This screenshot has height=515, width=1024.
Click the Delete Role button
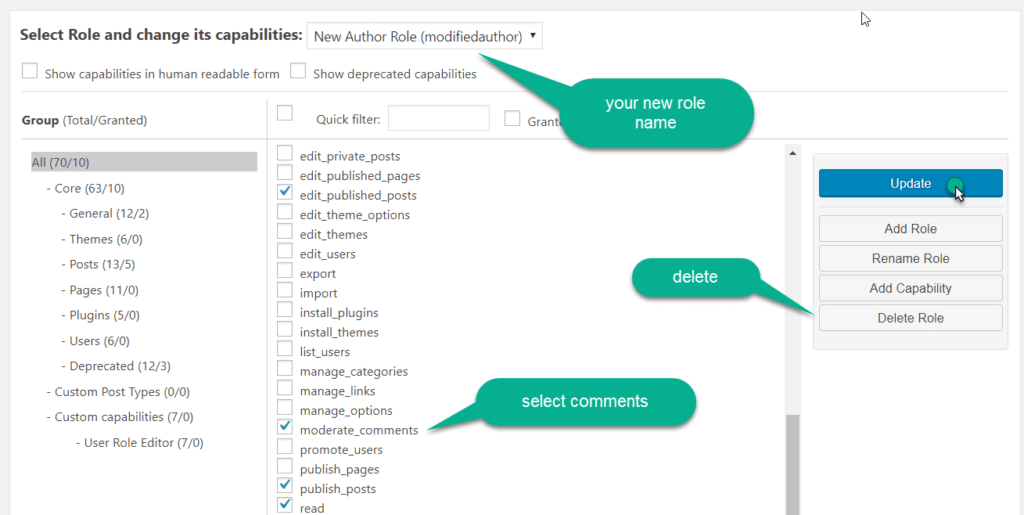pos(910,318)
